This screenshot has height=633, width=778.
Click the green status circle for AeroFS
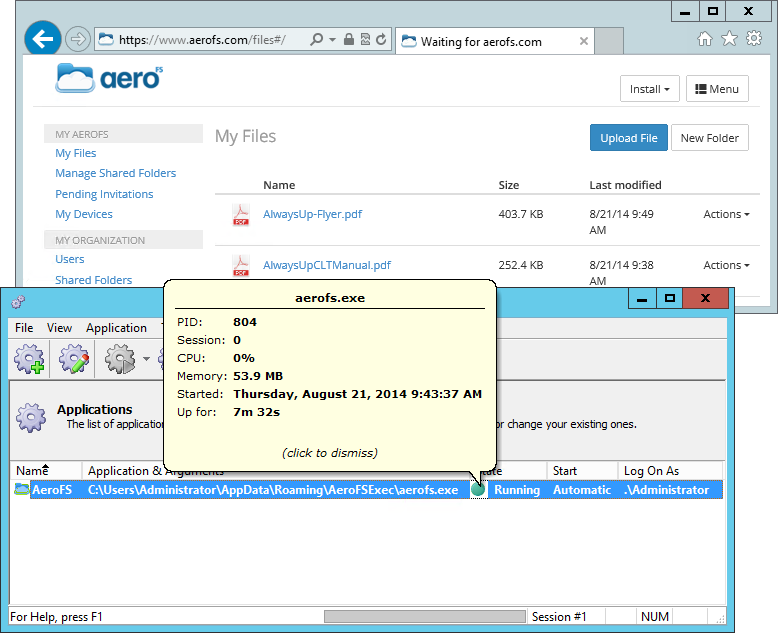point(478,490)
